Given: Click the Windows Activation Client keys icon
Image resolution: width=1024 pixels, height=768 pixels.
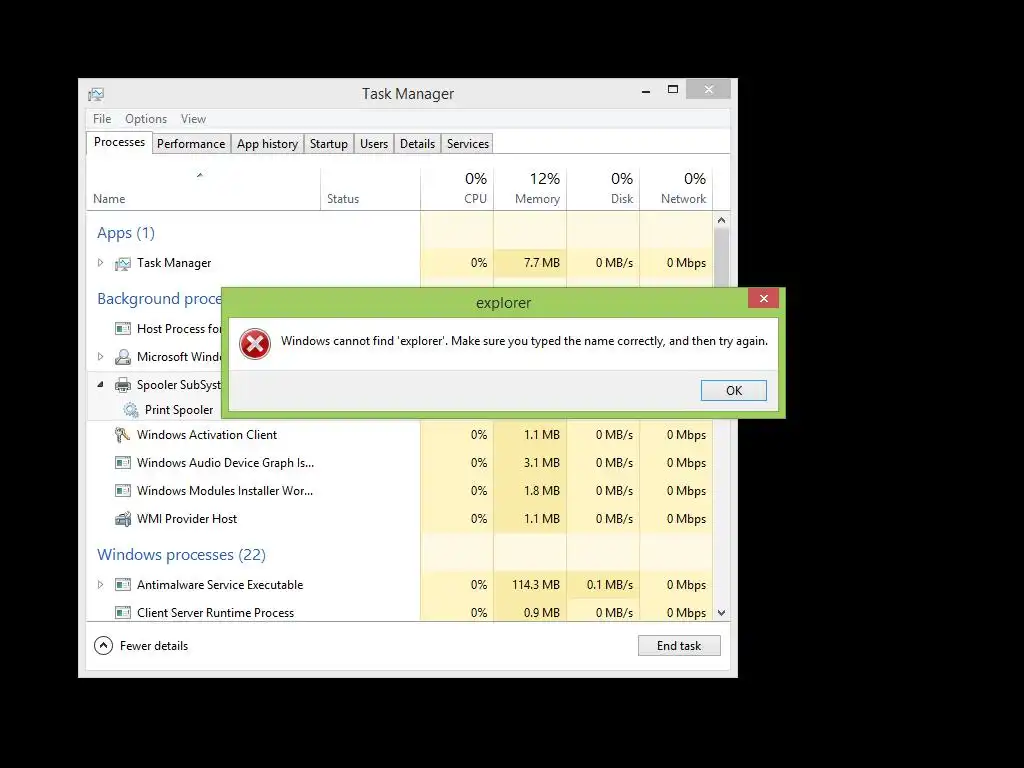Looking at the screenshot, I should click(x=122, y=435).
